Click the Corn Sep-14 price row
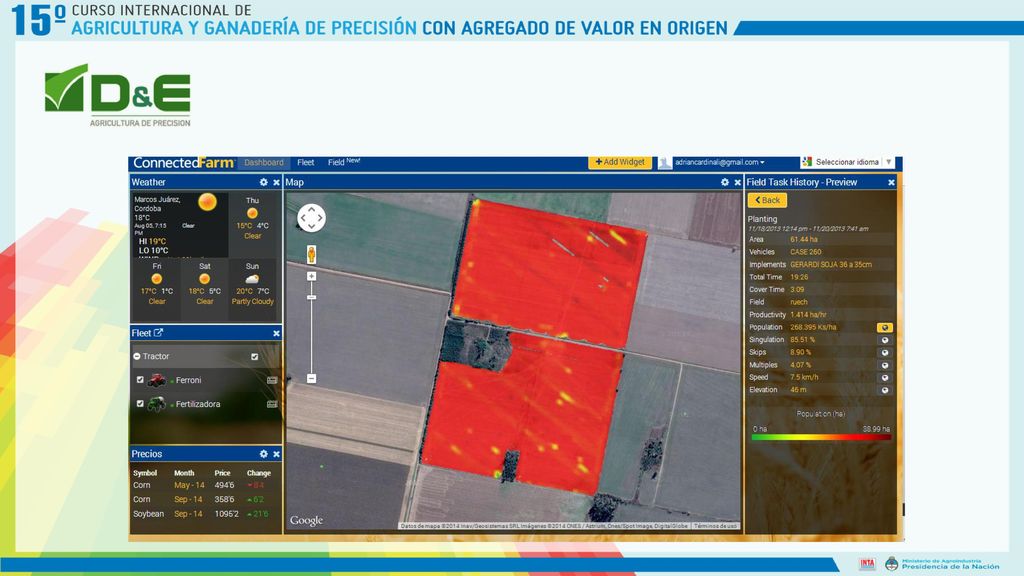This screenshot has width=1024, height=576. pos(202,500)
